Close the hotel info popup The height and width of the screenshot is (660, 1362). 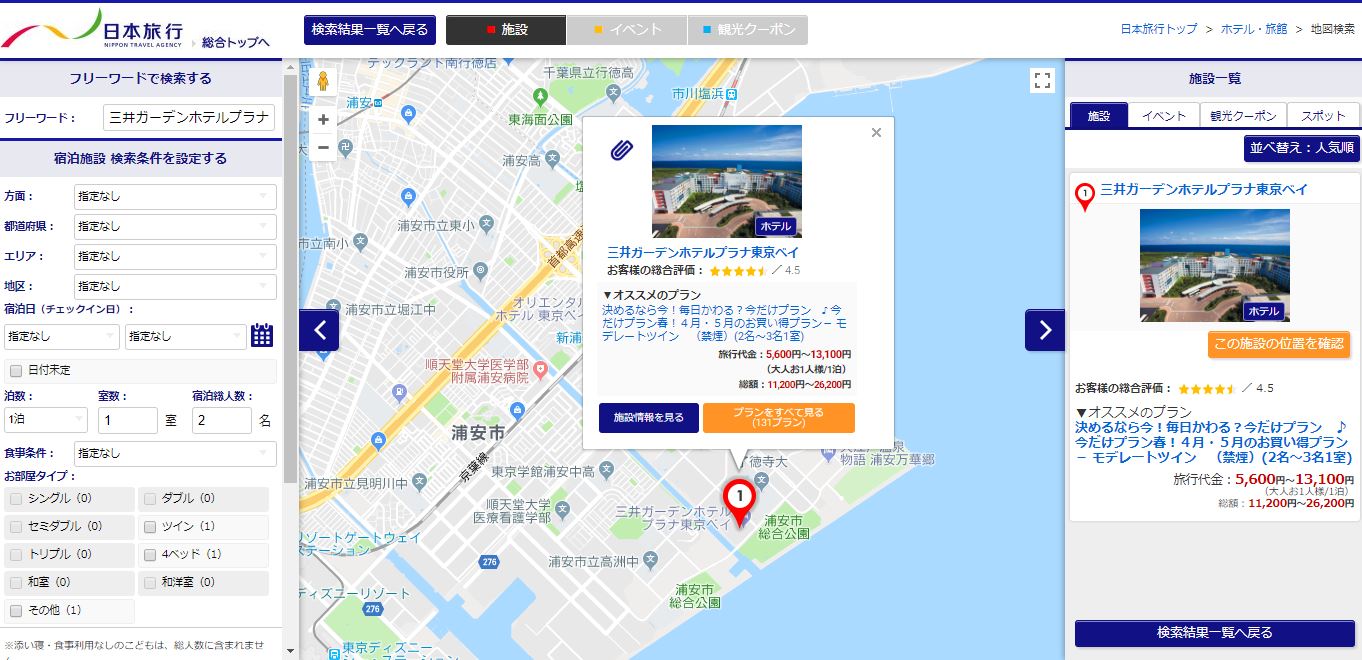[876, 133]
